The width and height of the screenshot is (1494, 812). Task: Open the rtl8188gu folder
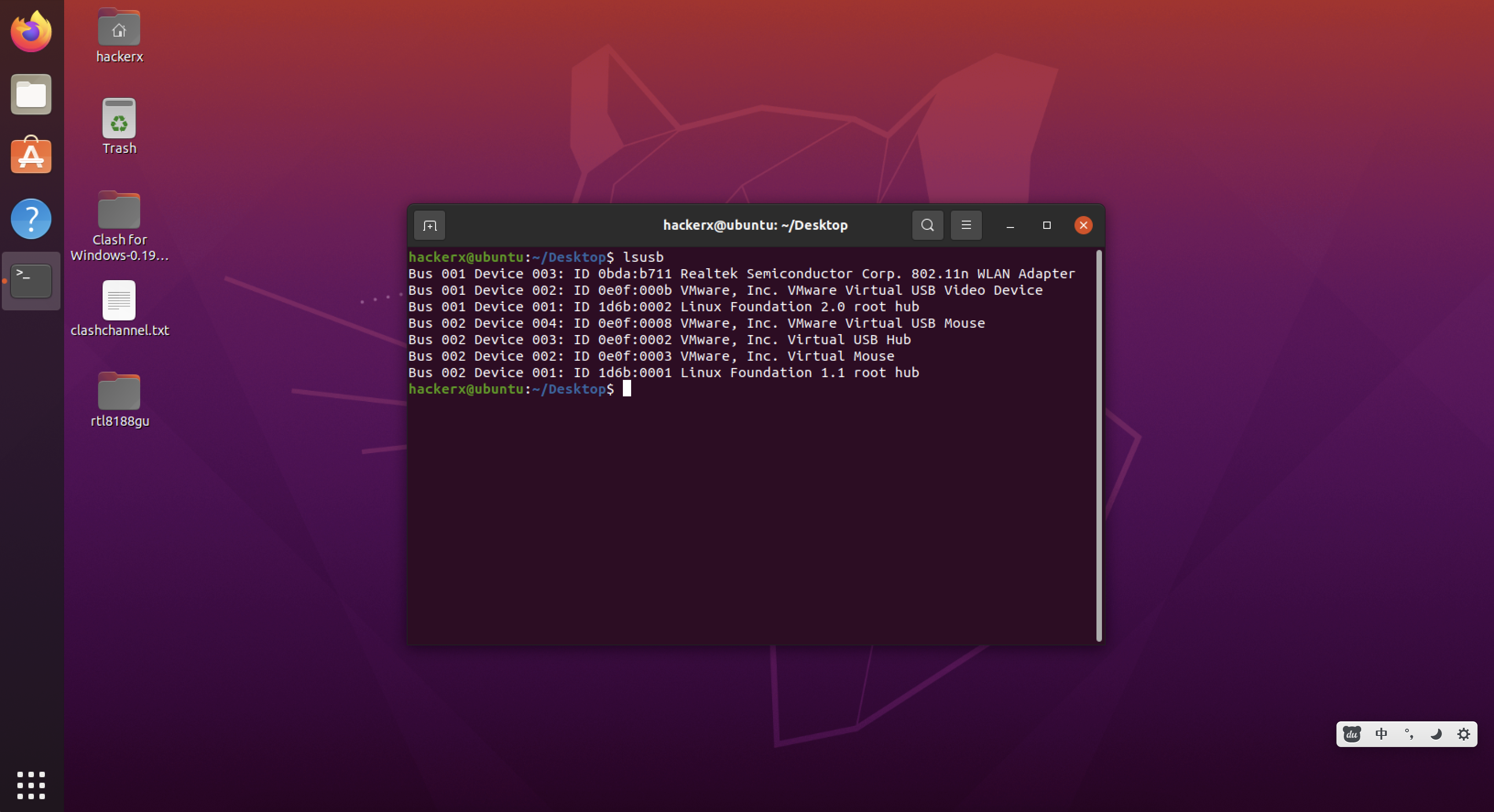119,391
